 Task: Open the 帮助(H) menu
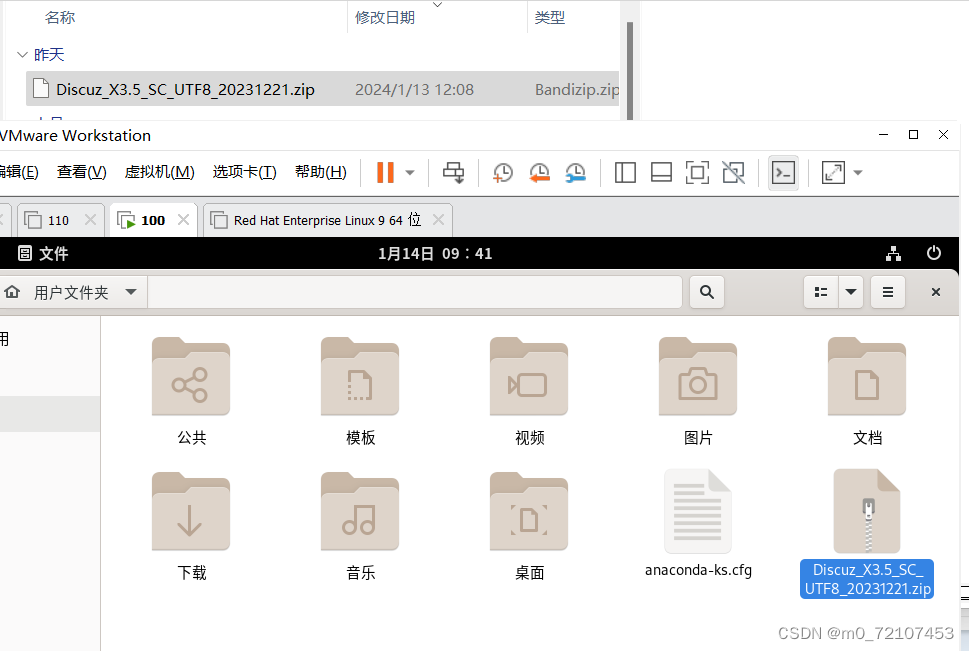coord(321,172)
